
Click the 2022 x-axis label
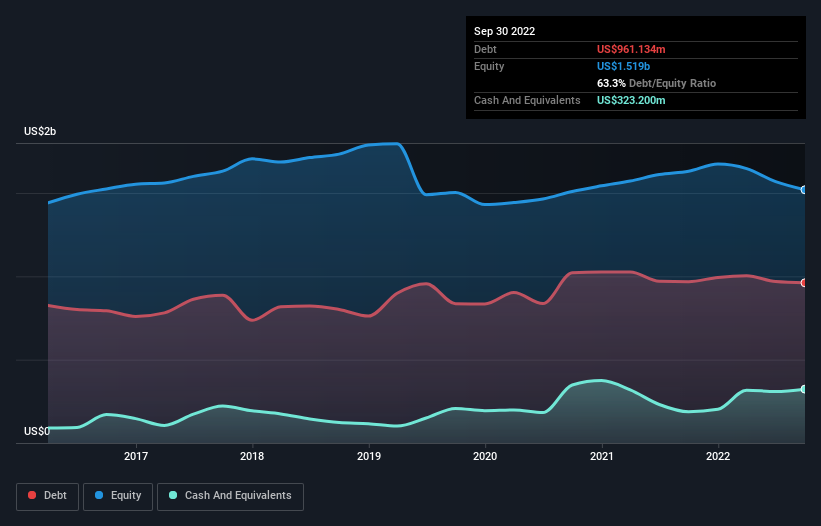pyautogui.click(x=718, y=456)
